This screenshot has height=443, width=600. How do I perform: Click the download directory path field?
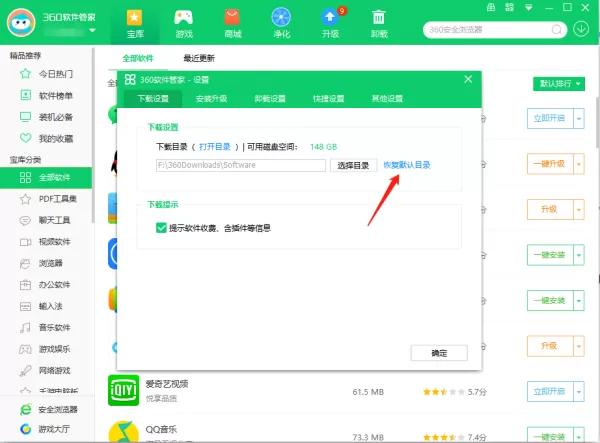241,165
